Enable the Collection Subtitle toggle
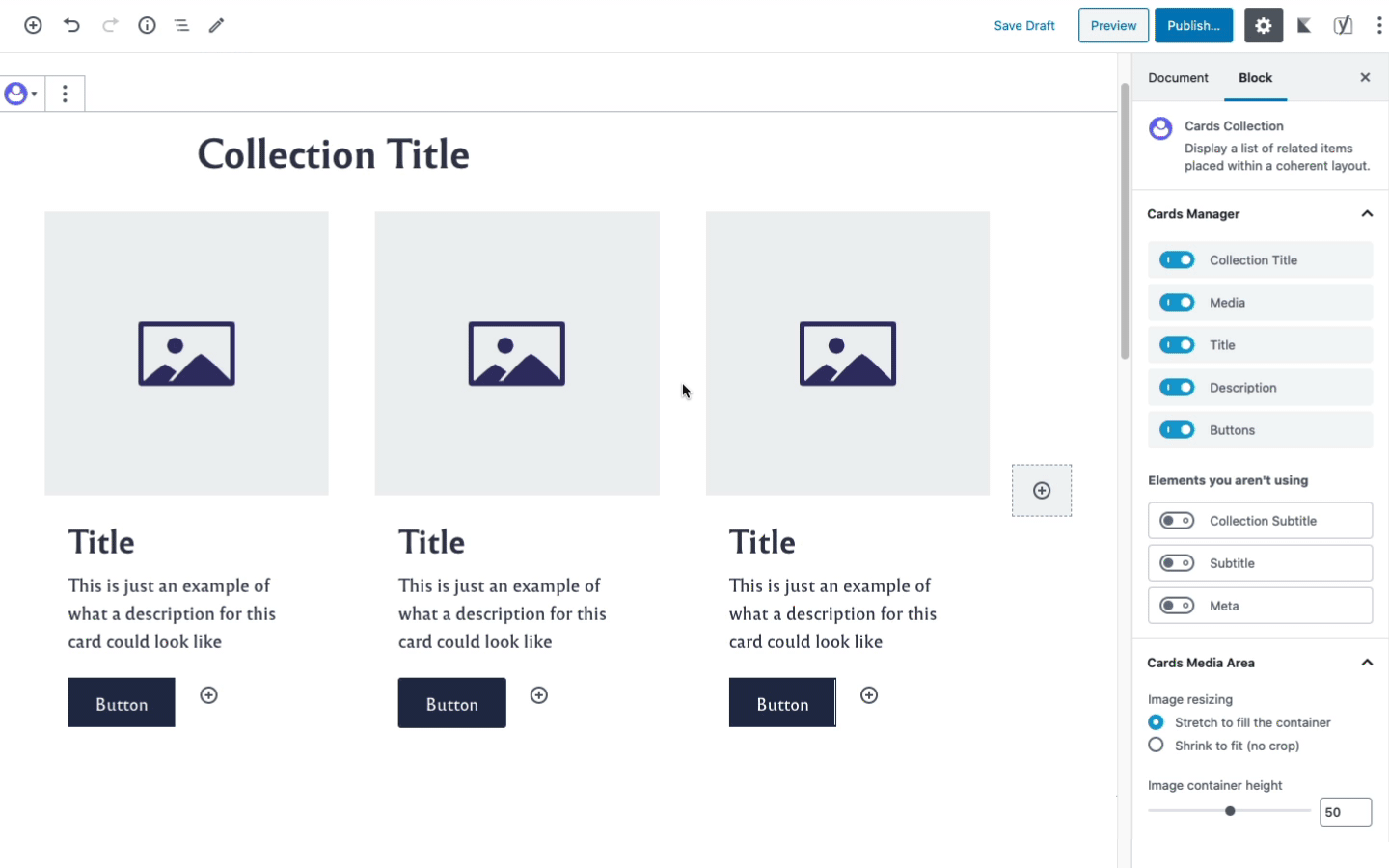 [1177, 521]
